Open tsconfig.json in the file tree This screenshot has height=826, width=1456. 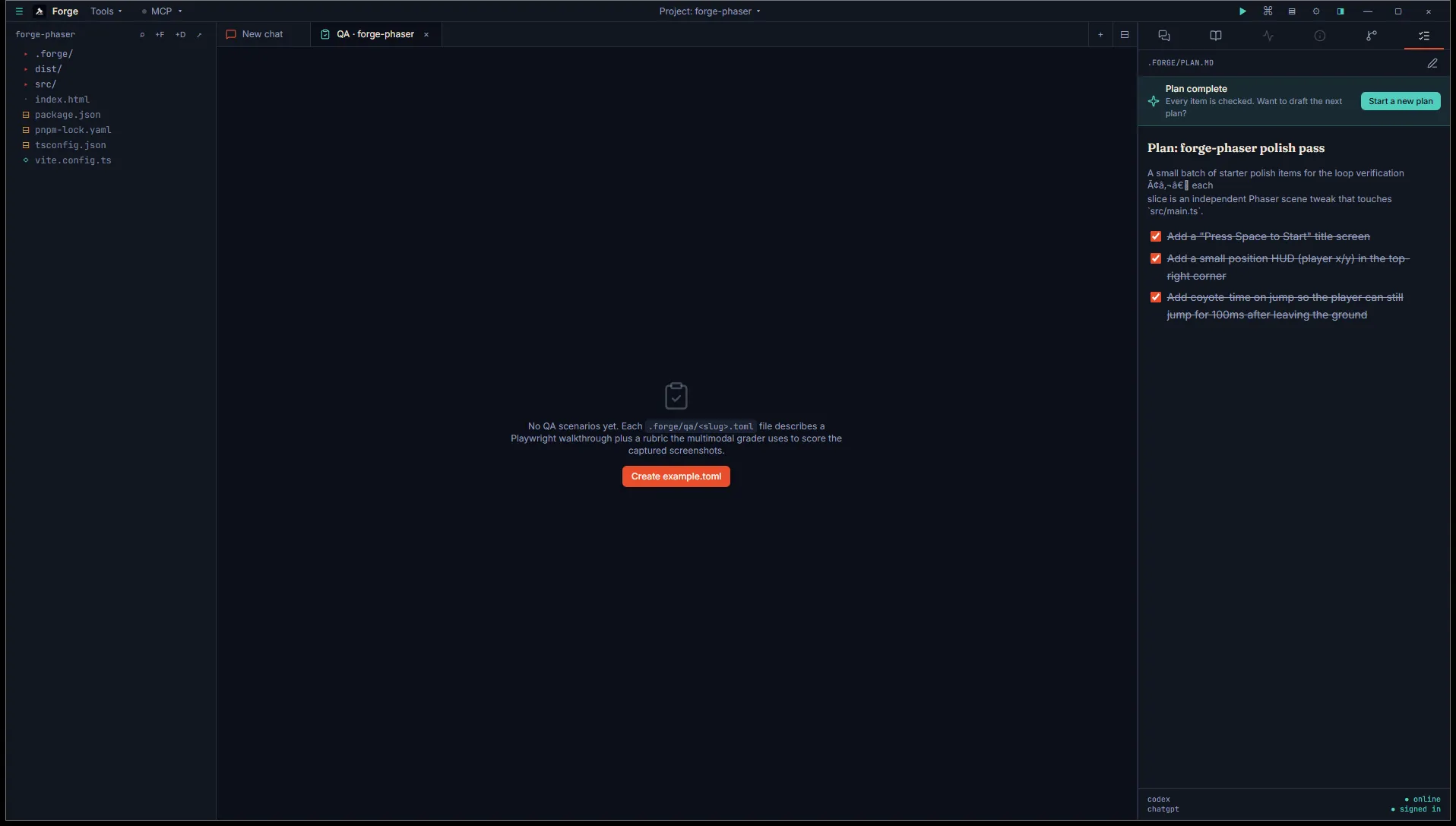point(70,145)
